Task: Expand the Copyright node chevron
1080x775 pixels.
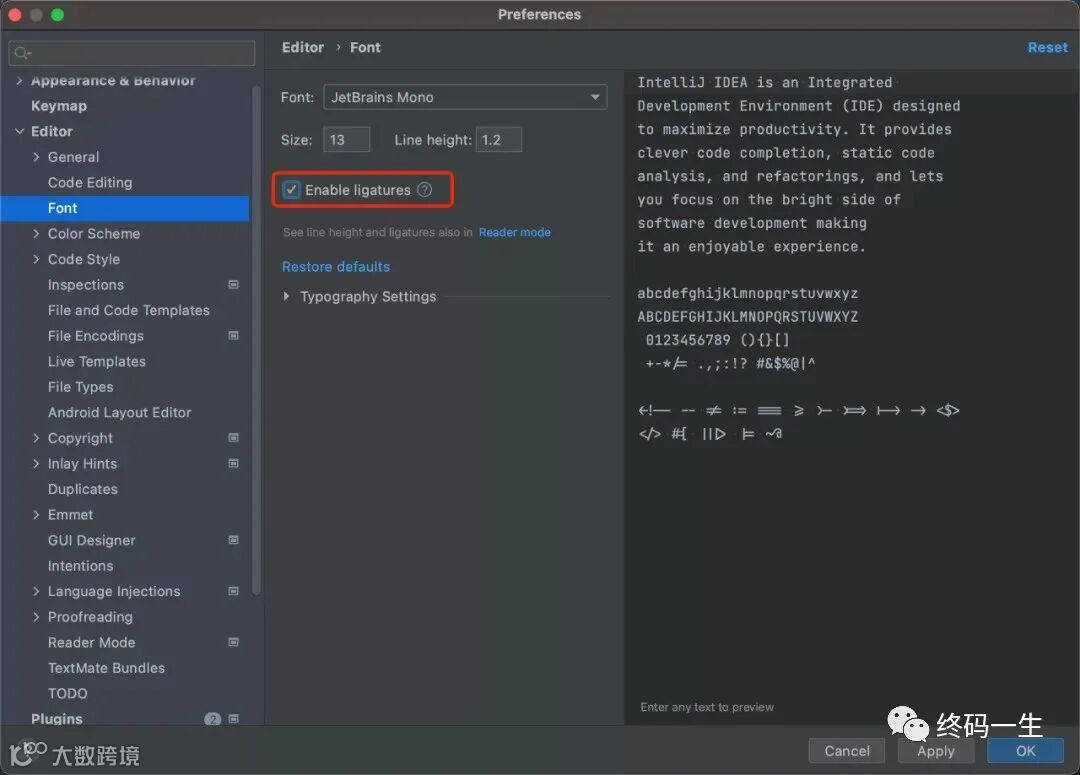Action: point(36,437)
